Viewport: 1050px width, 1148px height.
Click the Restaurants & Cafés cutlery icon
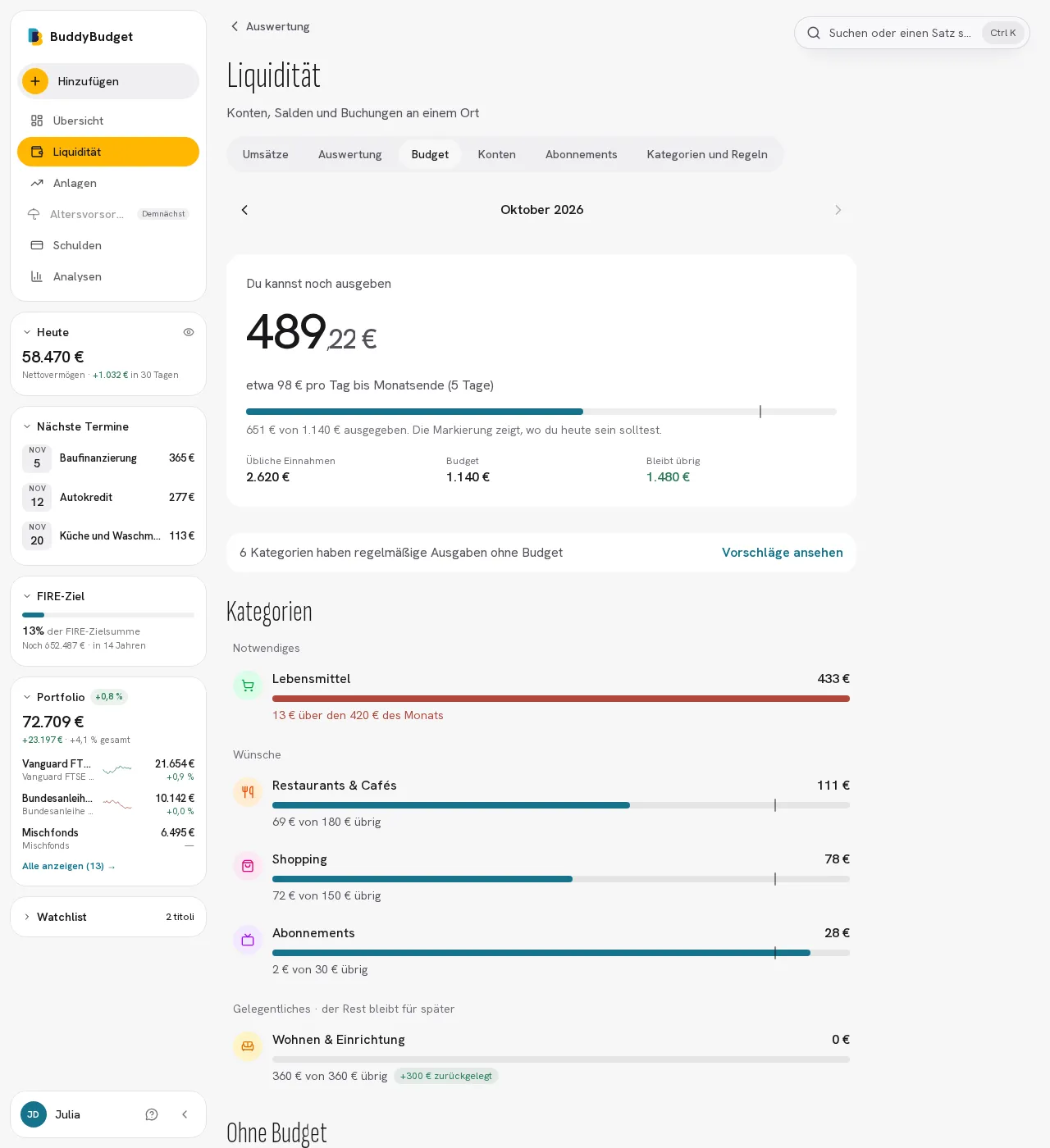click(x=248, y=792)
